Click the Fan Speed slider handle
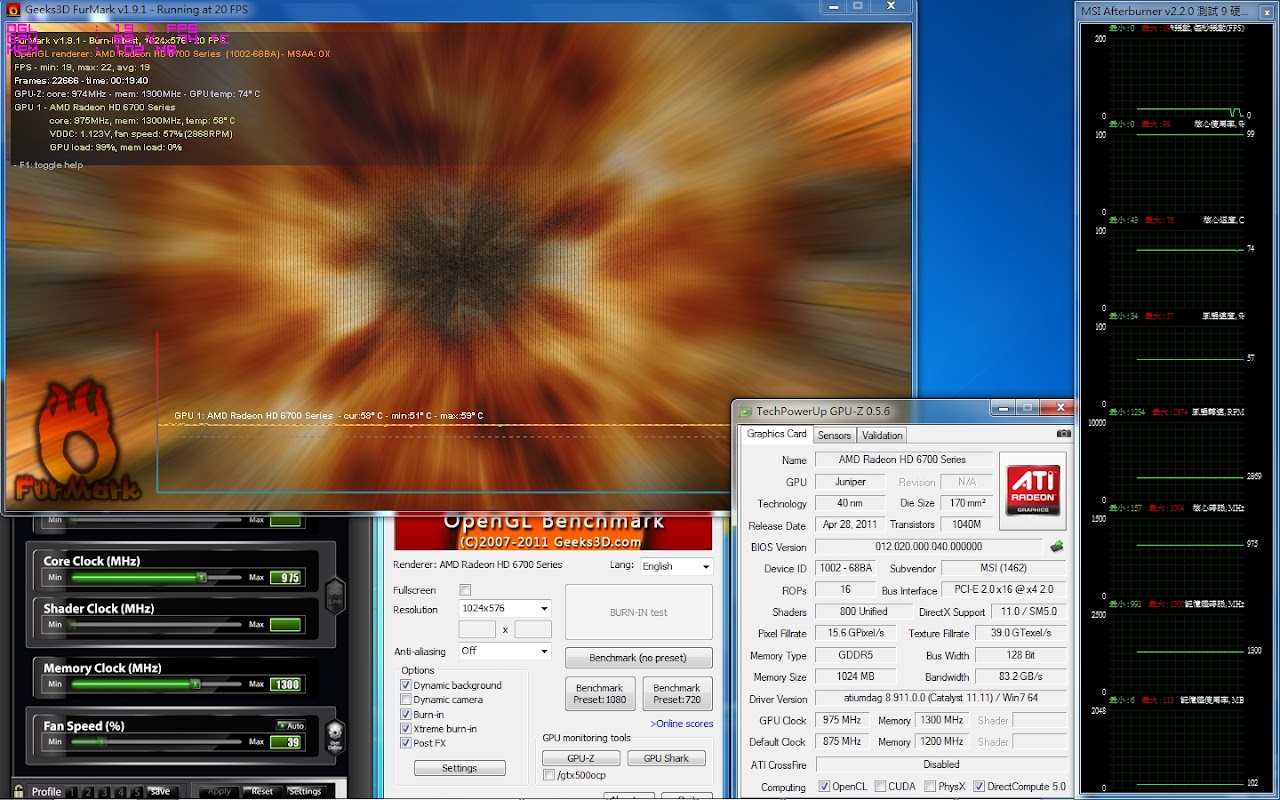This screenshot has width=1280, height=800. 101,741
